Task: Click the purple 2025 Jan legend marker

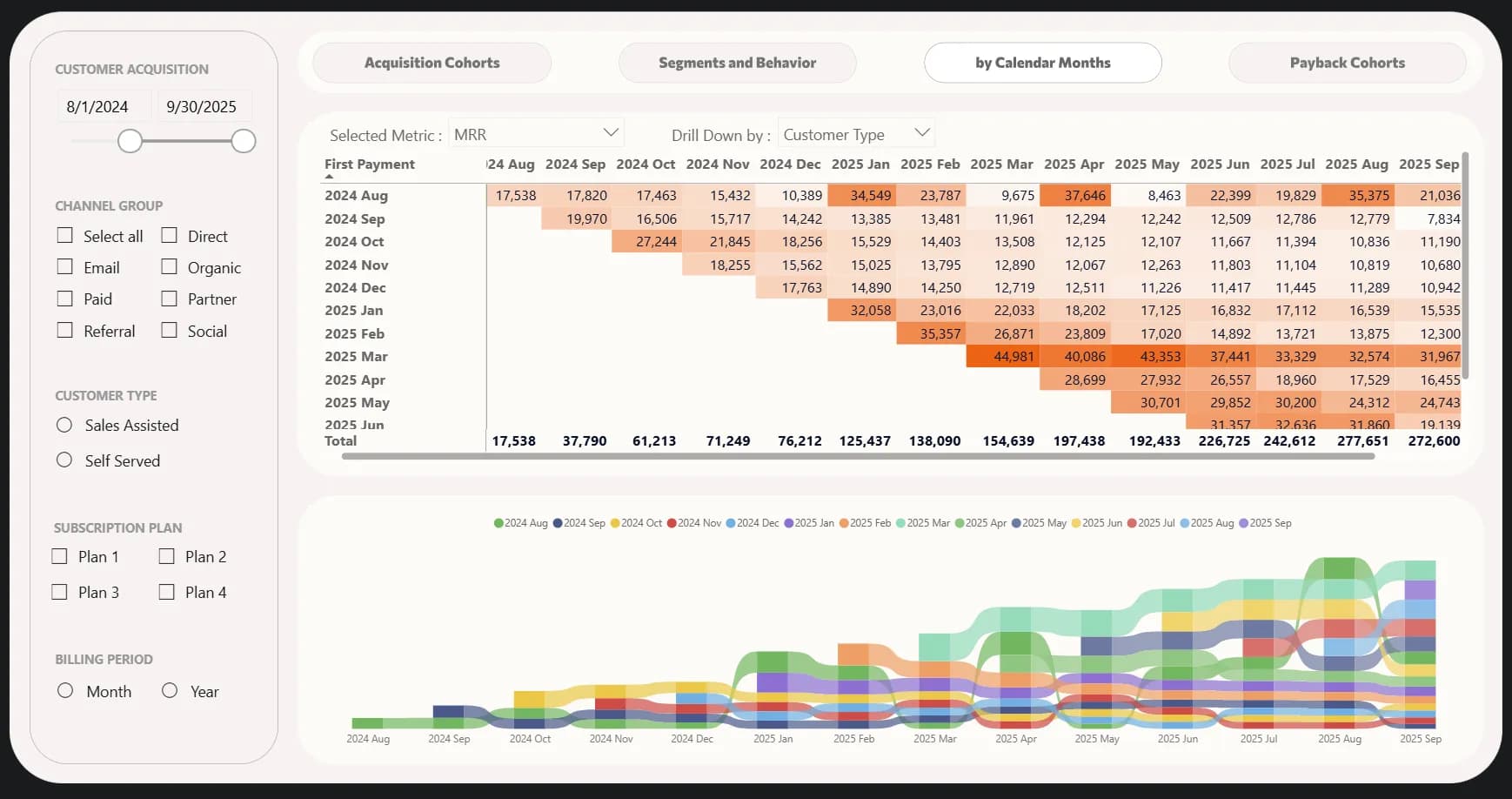Action: click(788, 523)
